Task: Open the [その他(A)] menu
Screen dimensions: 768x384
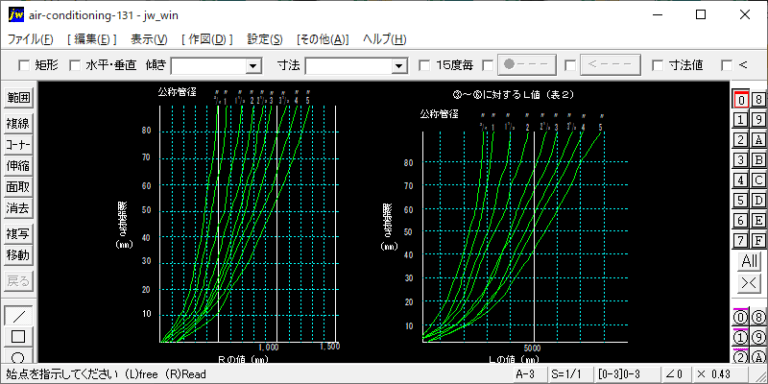Action: tap(323, 40)
